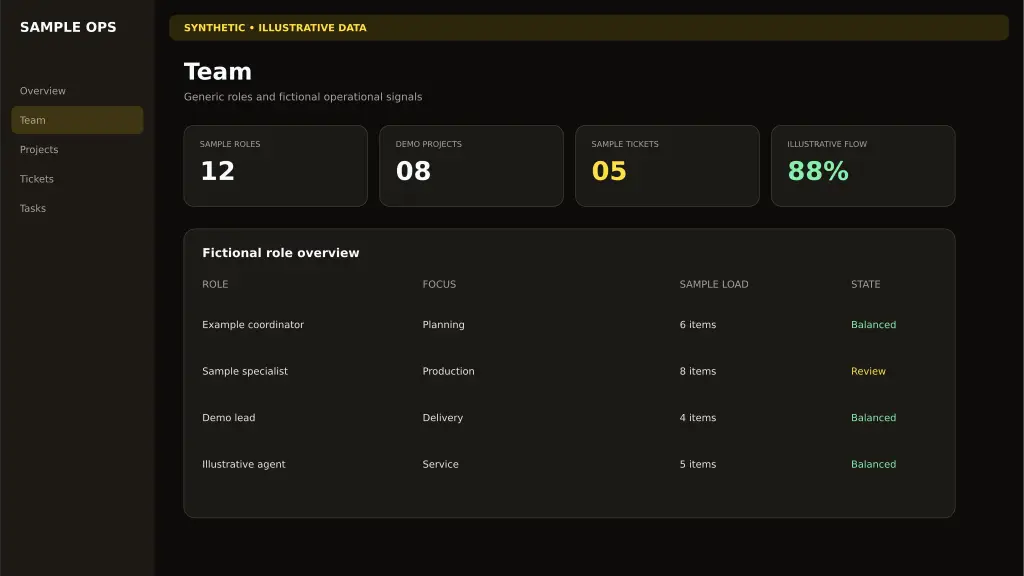Select the Demo lead role
The height and width of the screenshot is (576, 1024).
point(229,417)
